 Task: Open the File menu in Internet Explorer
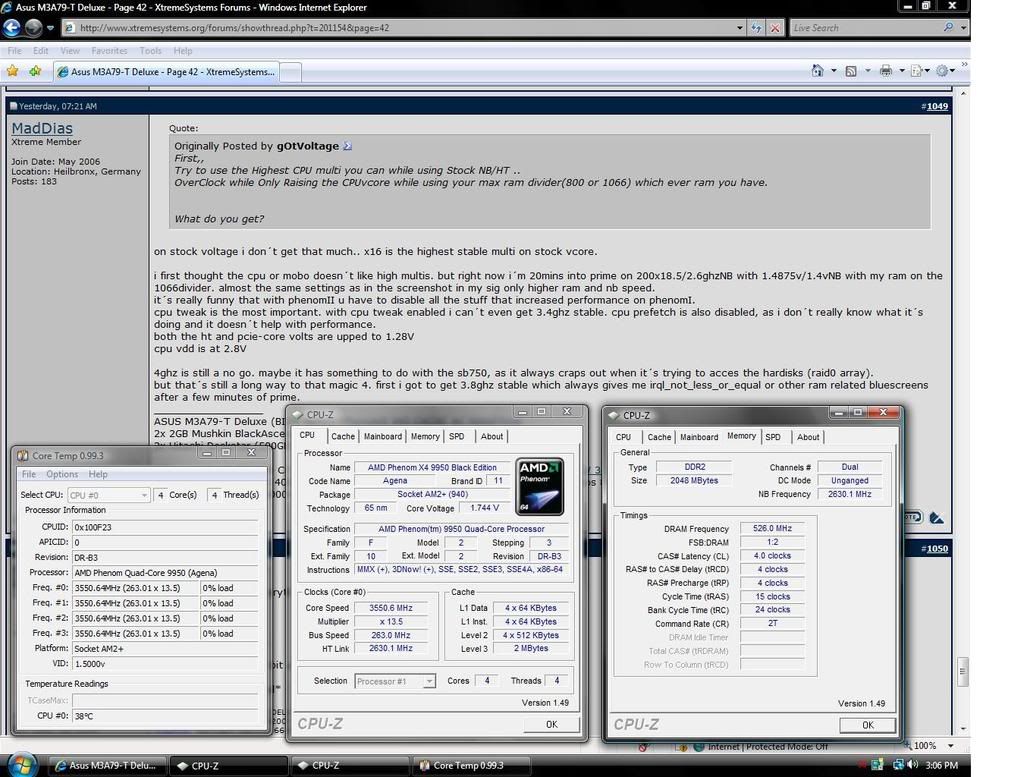click(14, 51)
